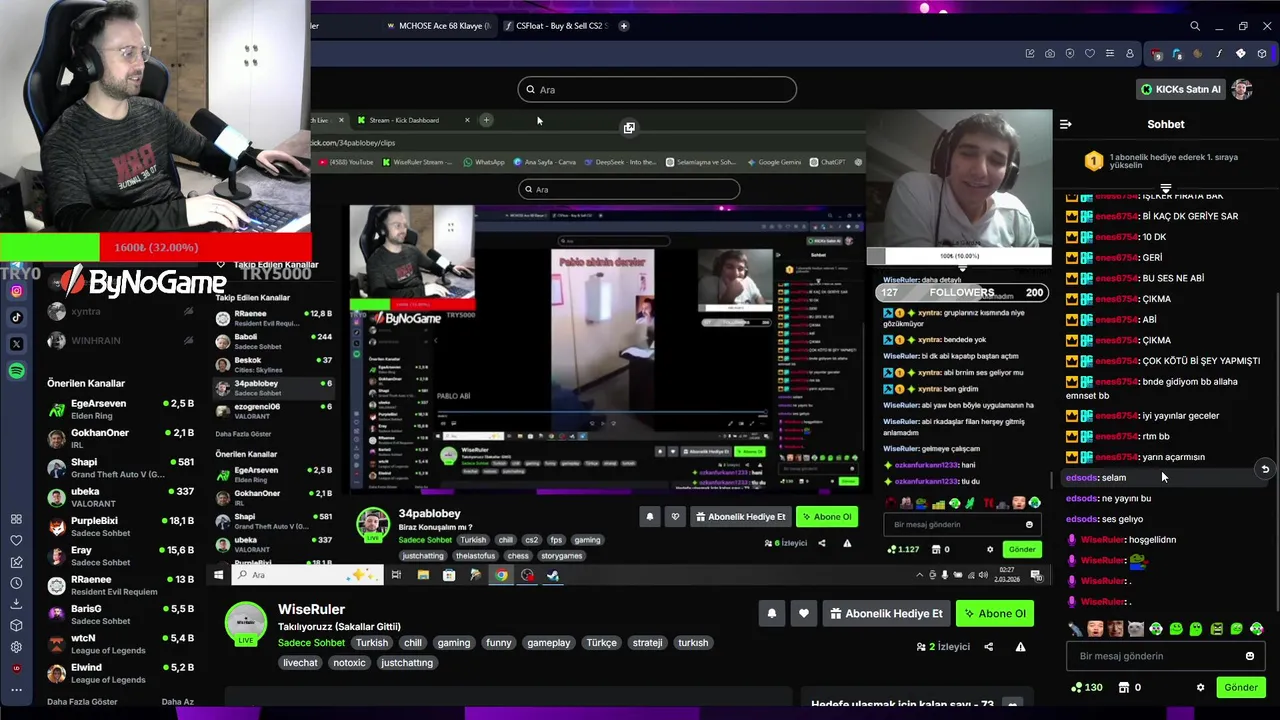
Task: Open the emoji picker in the message box
Action: 1250,656
